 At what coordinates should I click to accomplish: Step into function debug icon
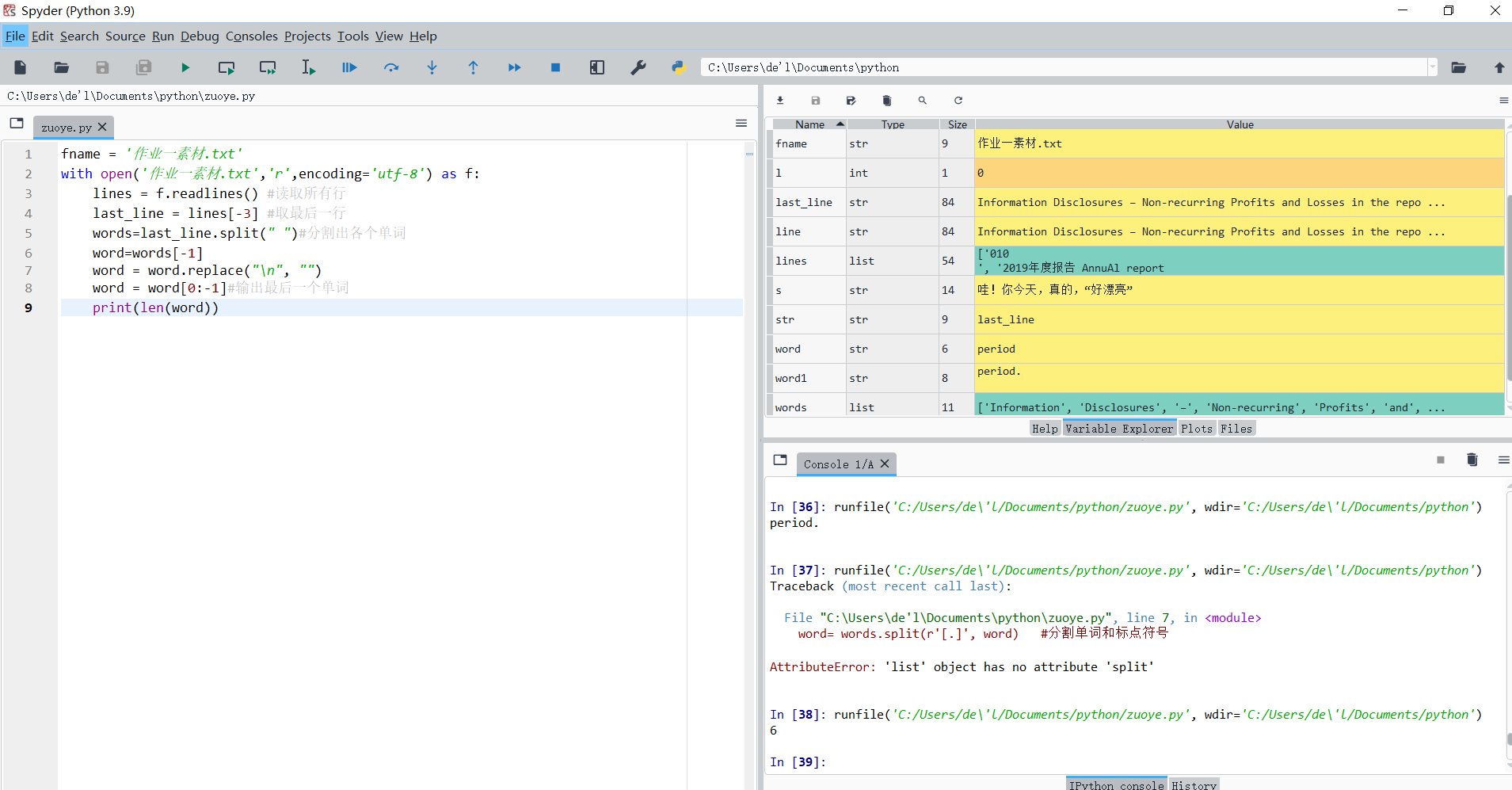(432, 67)
